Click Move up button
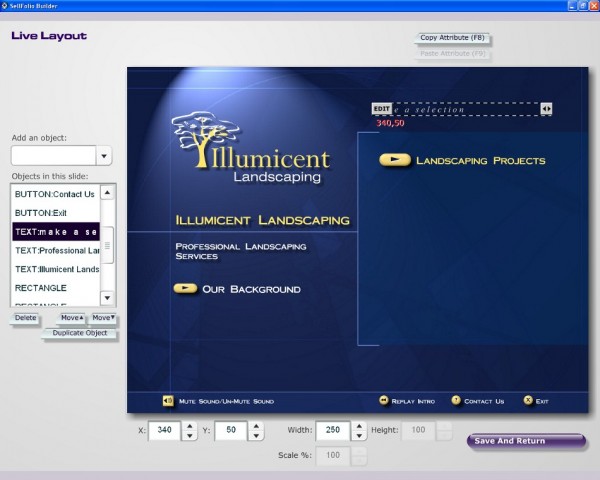Viewport: 600px width, 480px height. coord(72,318)
